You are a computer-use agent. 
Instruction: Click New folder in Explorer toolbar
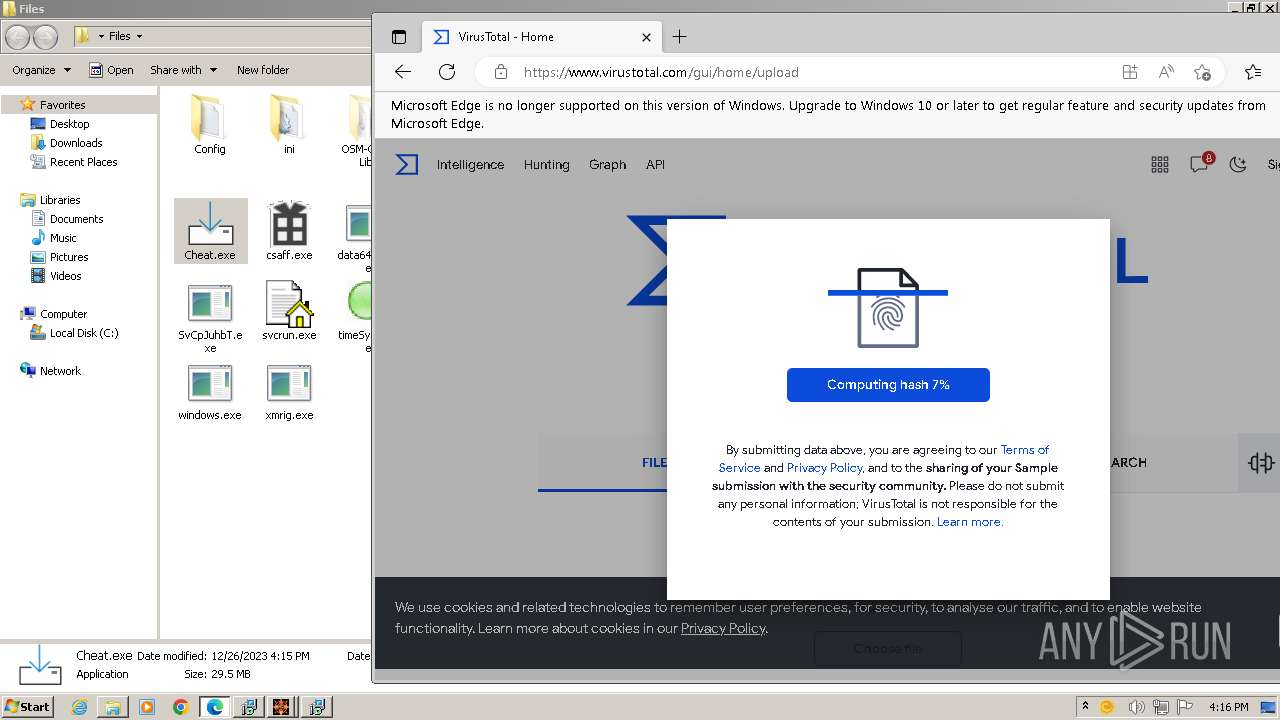(263, 70)
